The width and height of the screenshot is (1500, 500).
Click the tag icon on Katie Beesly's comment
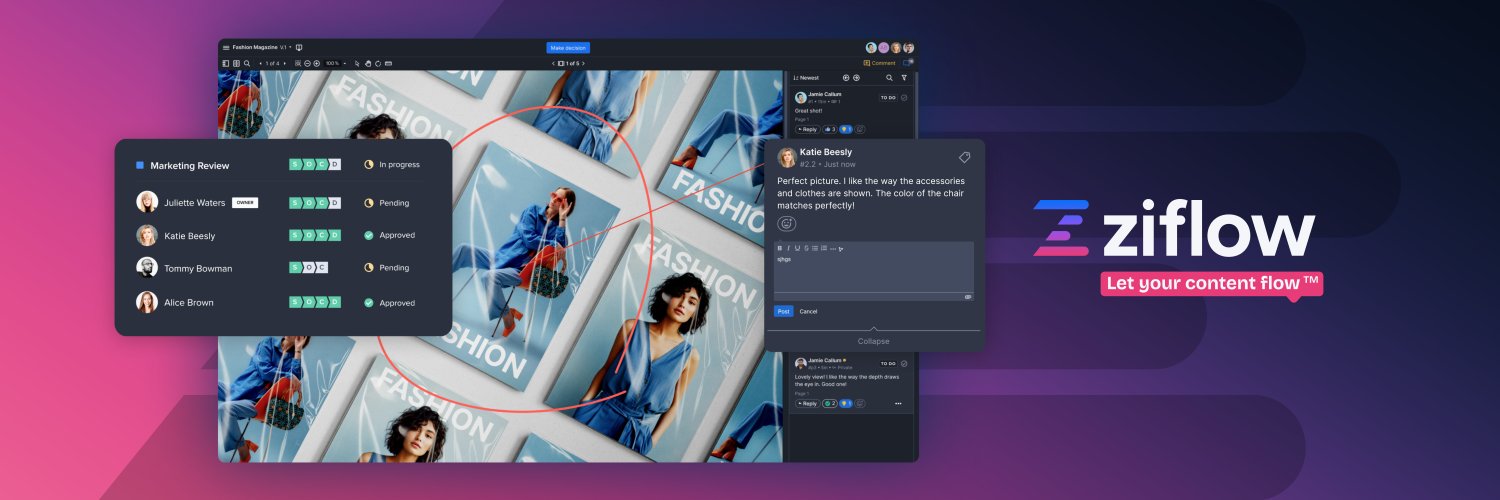pyautogui.click(x=964, y=157)
